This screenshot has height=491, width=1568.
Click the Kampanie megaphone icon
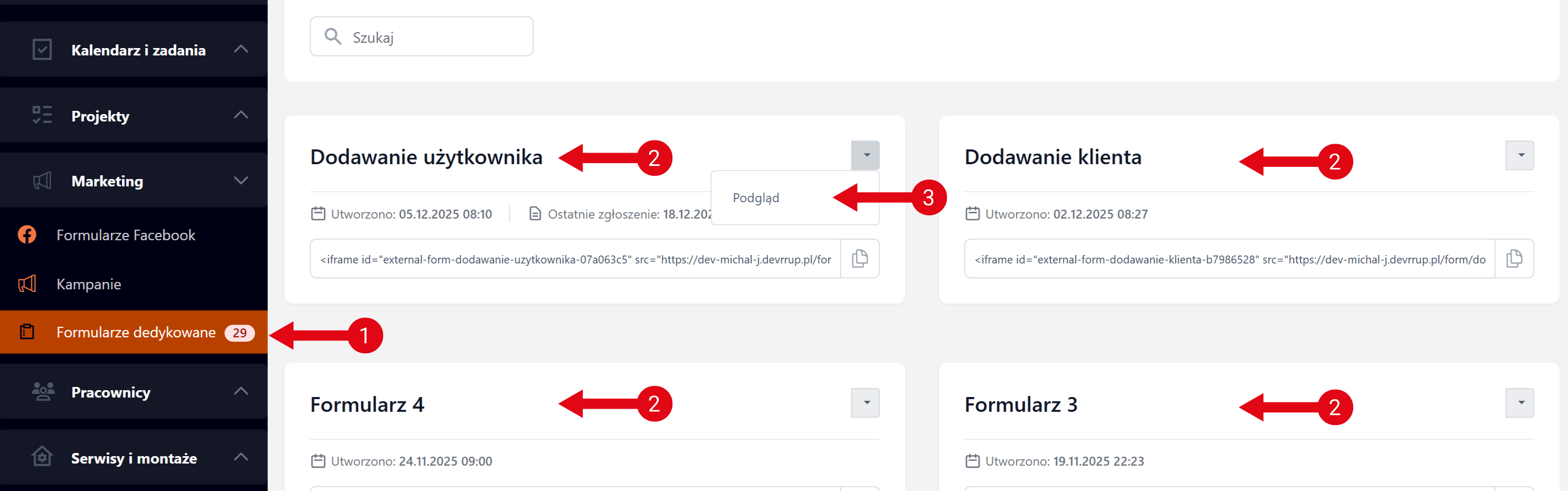(x=27, y=284)
